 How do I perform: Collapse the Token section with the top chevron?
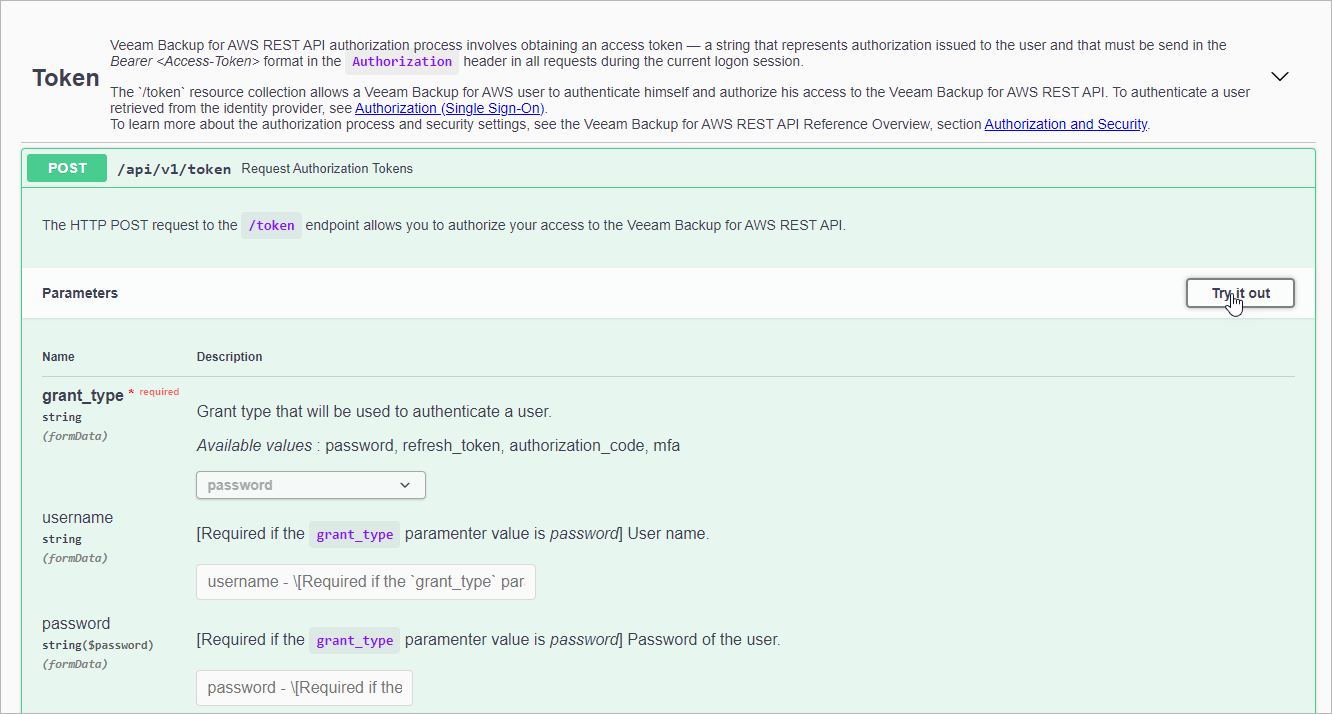tap(1280, 75)
